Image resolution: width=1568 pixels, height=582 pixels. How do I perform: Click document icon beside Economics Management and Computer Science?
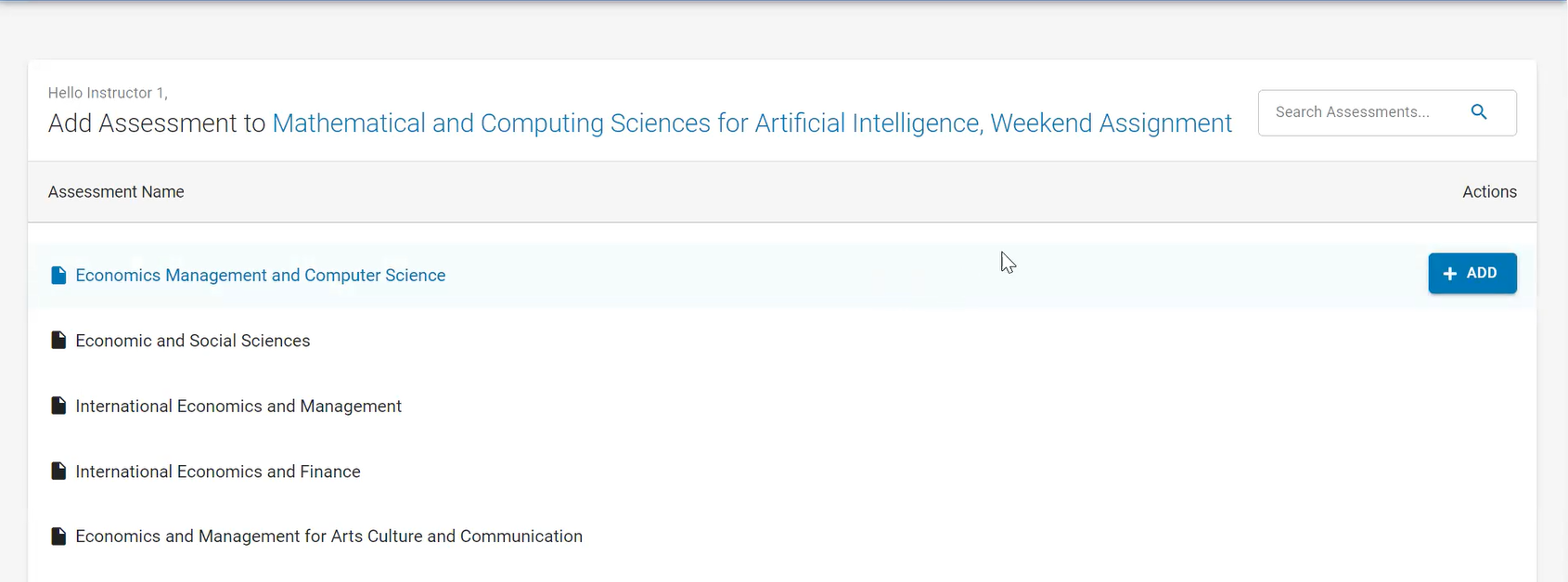(x=58, y=275)
